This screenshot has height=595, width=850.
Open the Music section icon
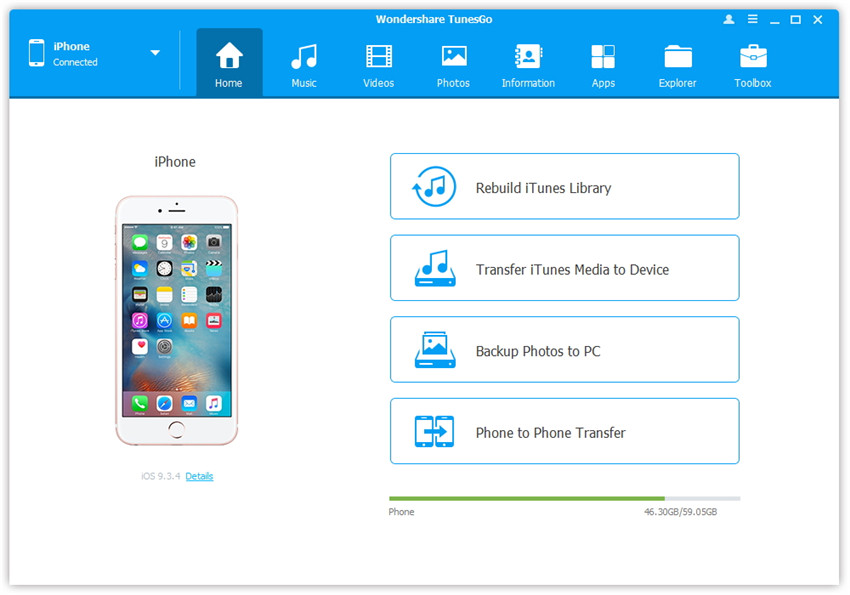pyautogui.click(x=304, y=58)
